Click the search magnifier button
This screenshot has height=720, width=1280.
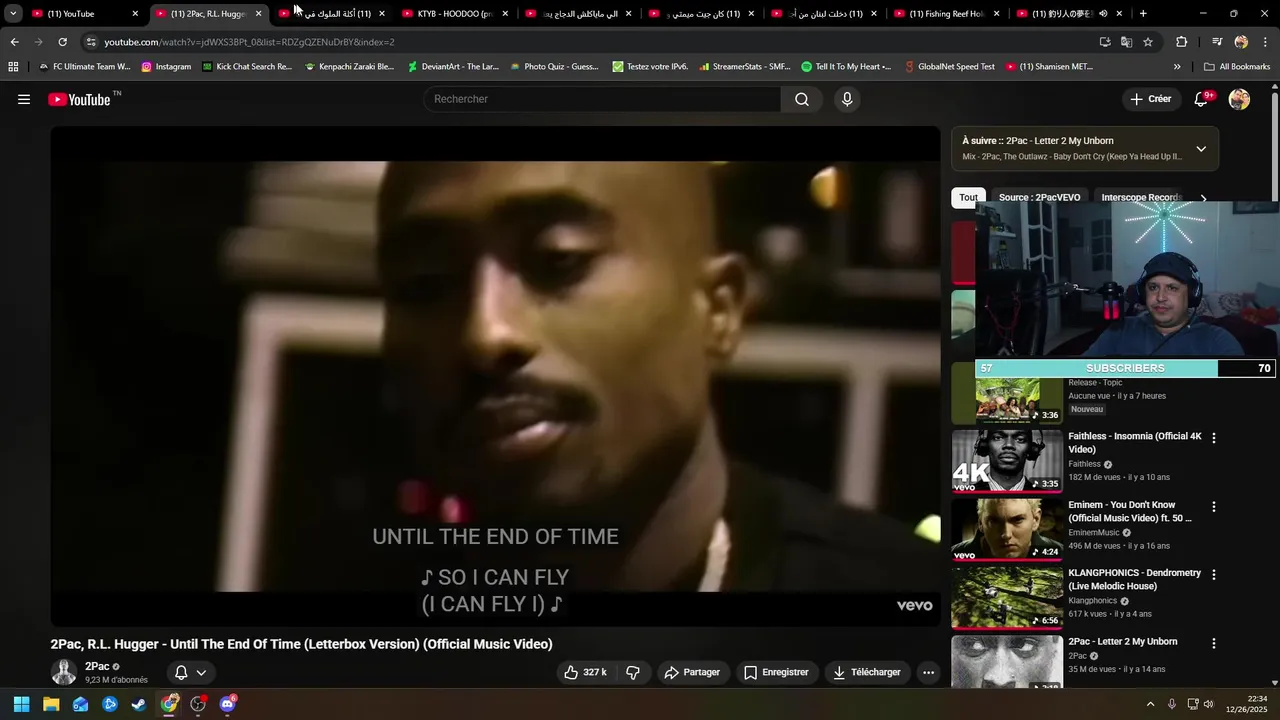point(802,99)
